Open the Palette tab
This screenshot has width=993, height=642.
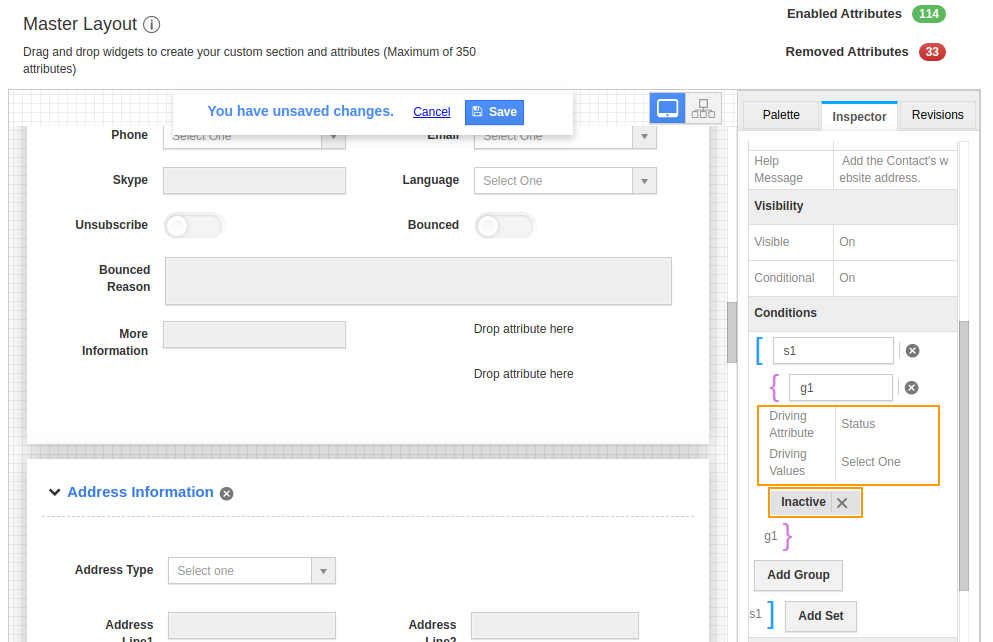pos(781,115)
